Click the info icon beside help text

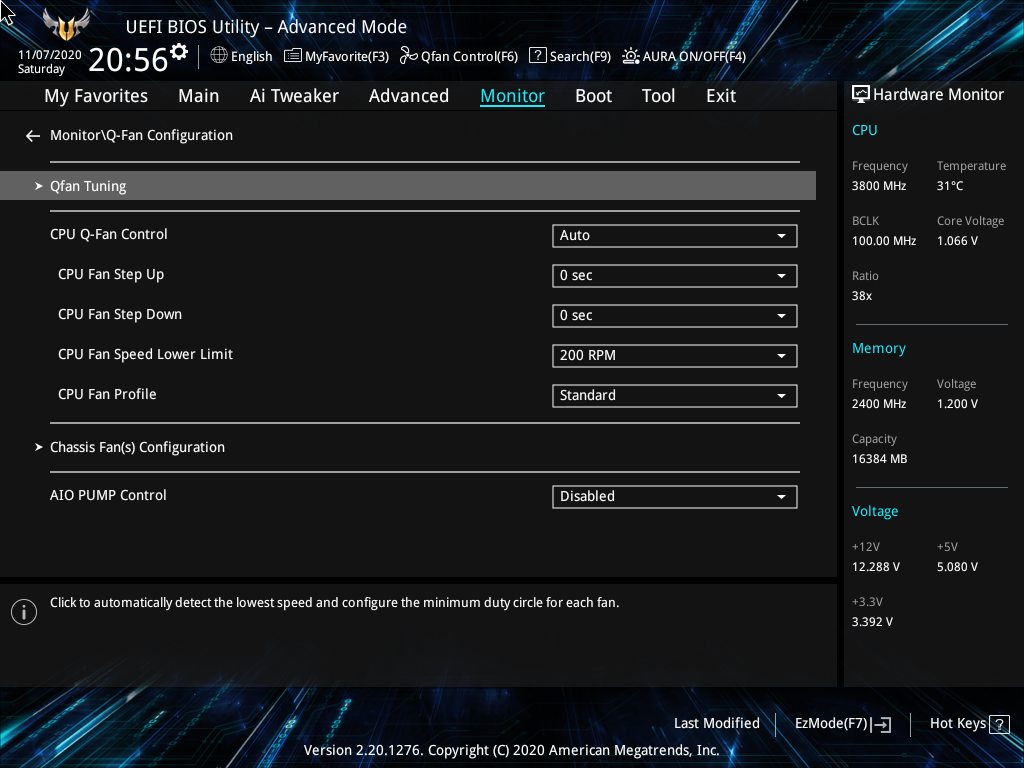tap(24, 612)
